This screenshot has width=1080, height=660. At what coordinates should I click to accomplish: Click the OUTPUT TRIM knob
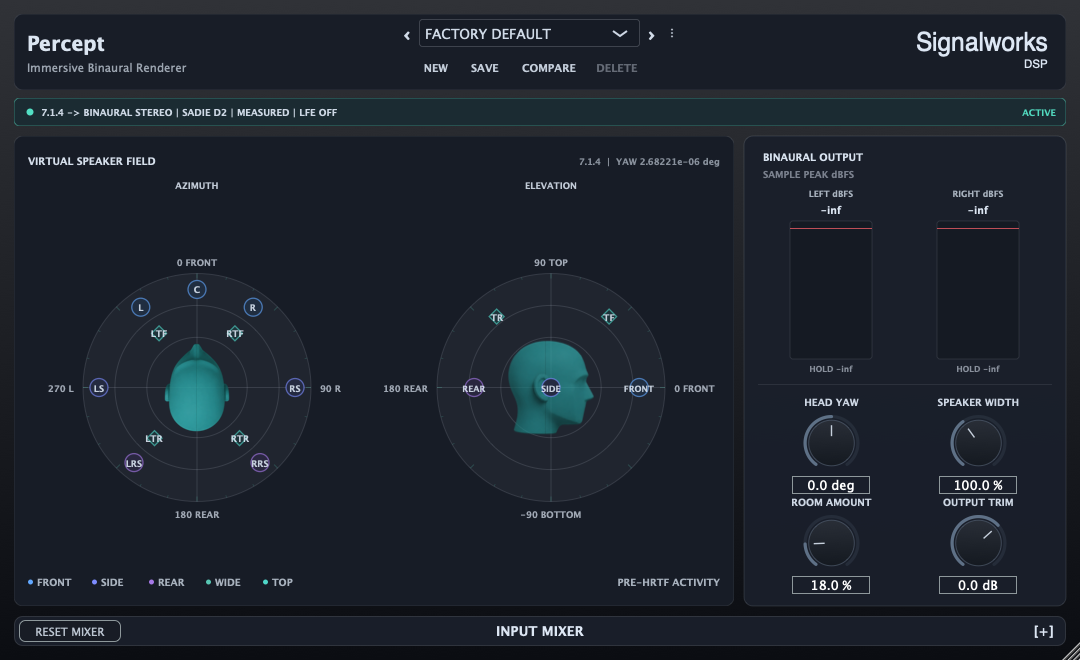977,543
